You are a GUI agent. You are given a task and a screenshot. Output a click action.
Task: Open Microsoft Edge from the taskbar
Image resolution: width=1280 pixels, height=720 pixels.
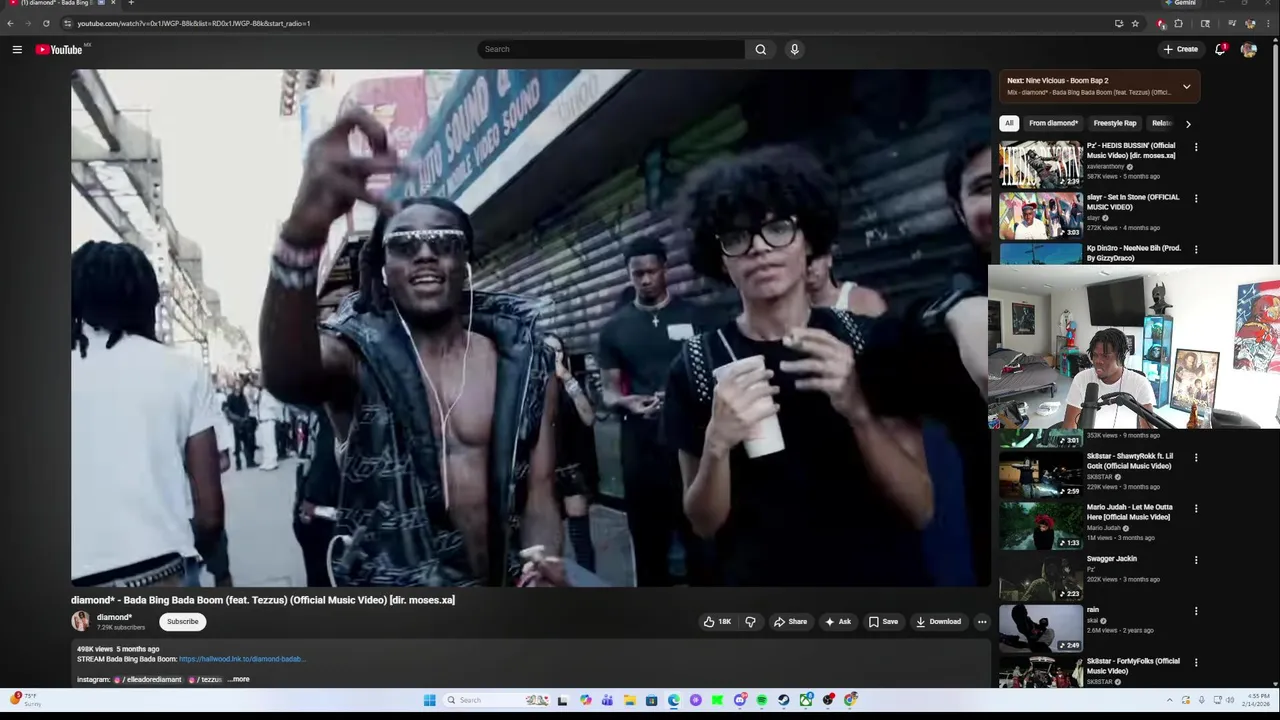coord(673,700)
